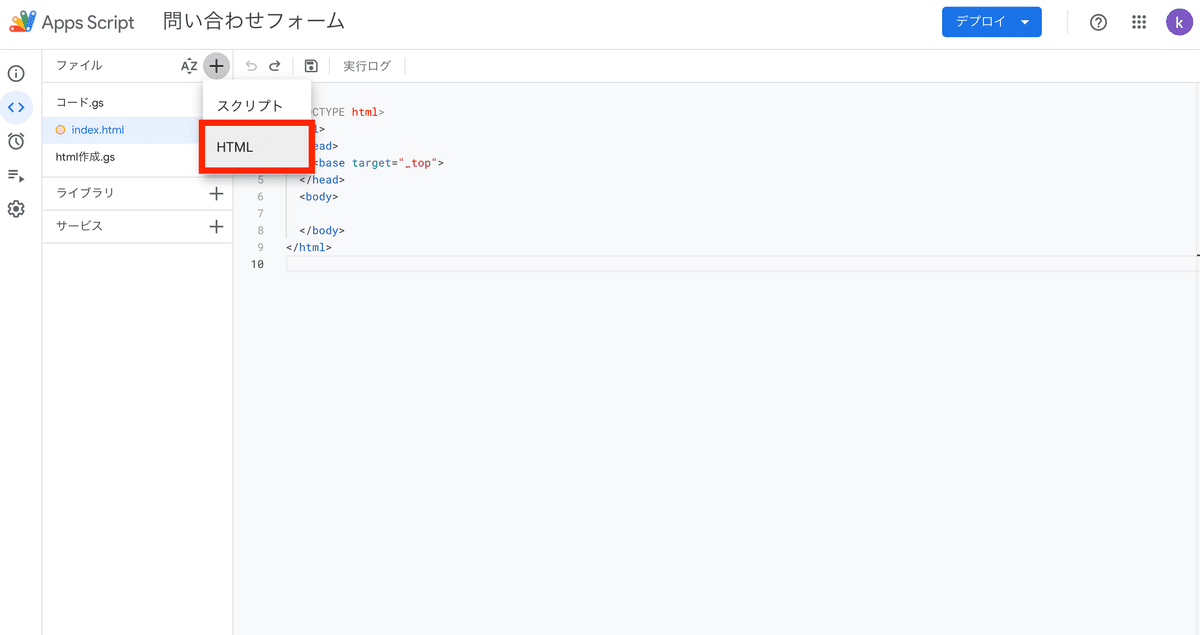Add a library with its plus icon
Image resolution: width=1200 pixels, height=635 pixels.
click(216, 194)
